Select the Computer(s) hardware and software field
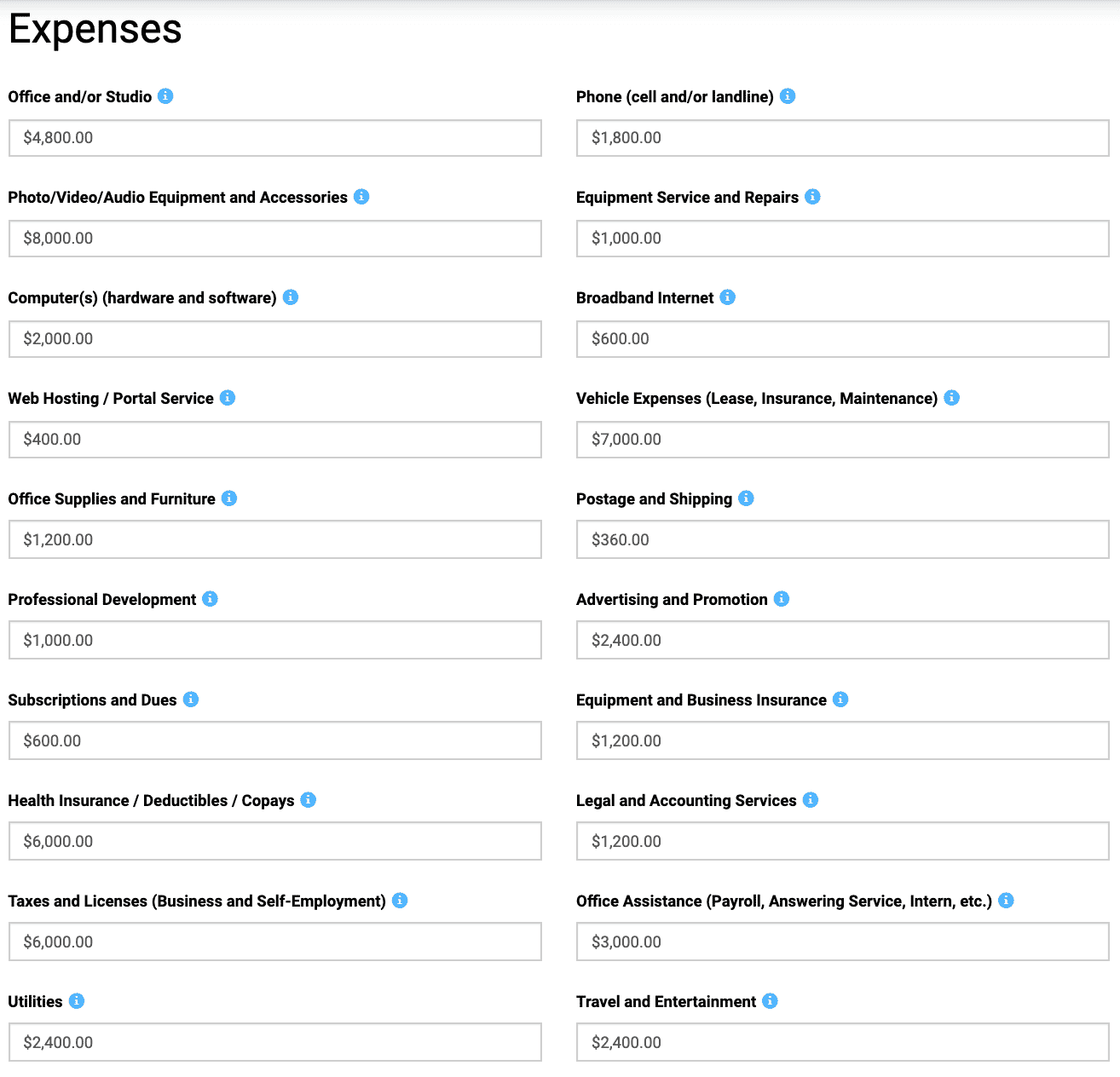The width and height of the screenshot is (1120, 1077). coord(274,339)
